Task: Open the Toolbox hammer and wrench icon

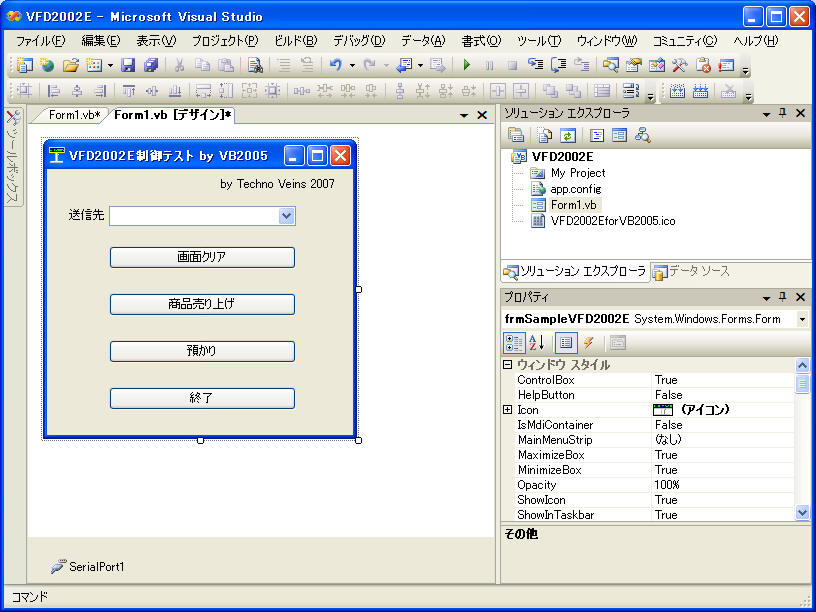Action: 680,65
